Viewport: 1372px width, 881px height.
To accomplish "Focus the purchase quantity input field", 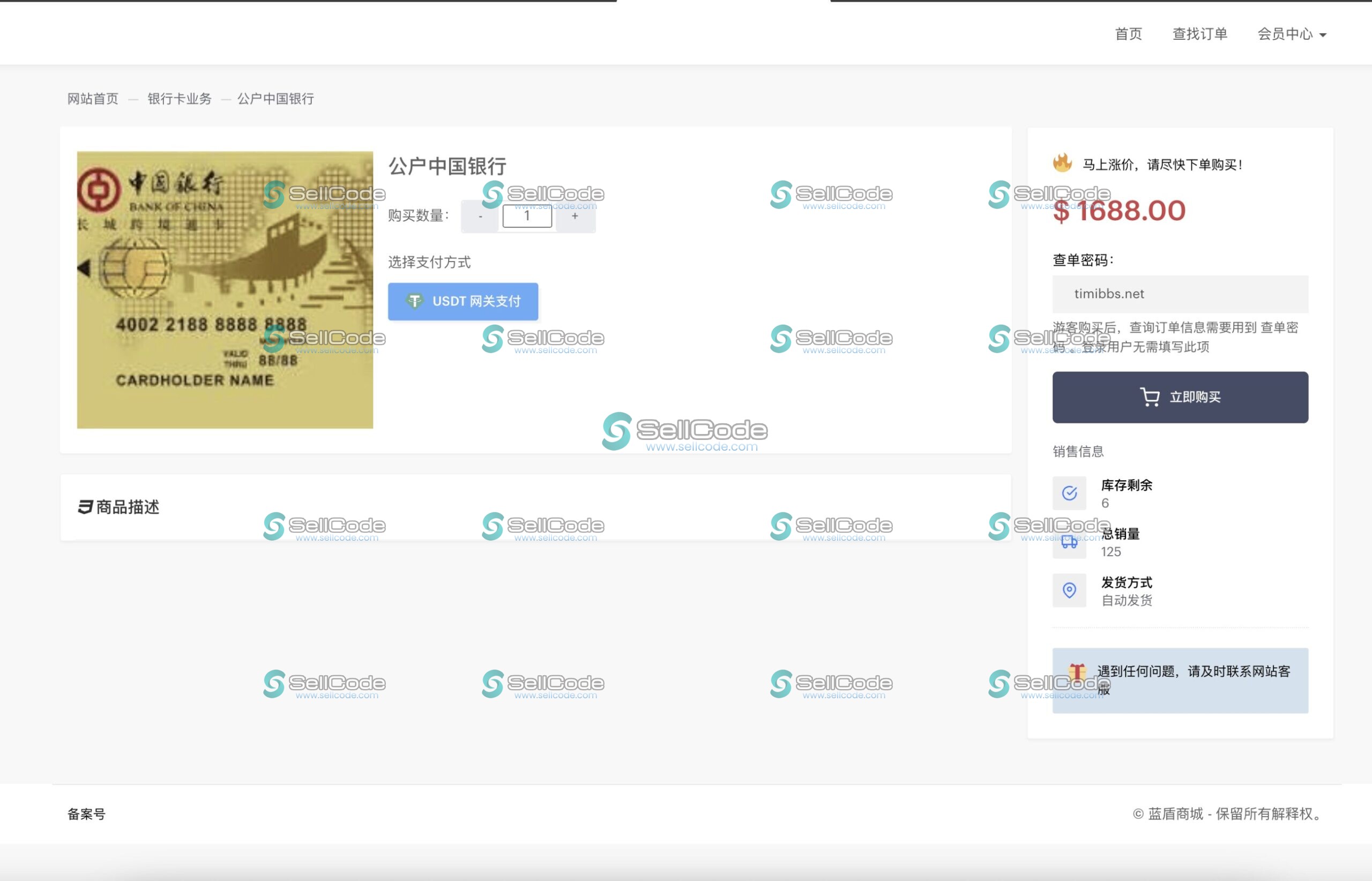I will click(x=527, y=216).
